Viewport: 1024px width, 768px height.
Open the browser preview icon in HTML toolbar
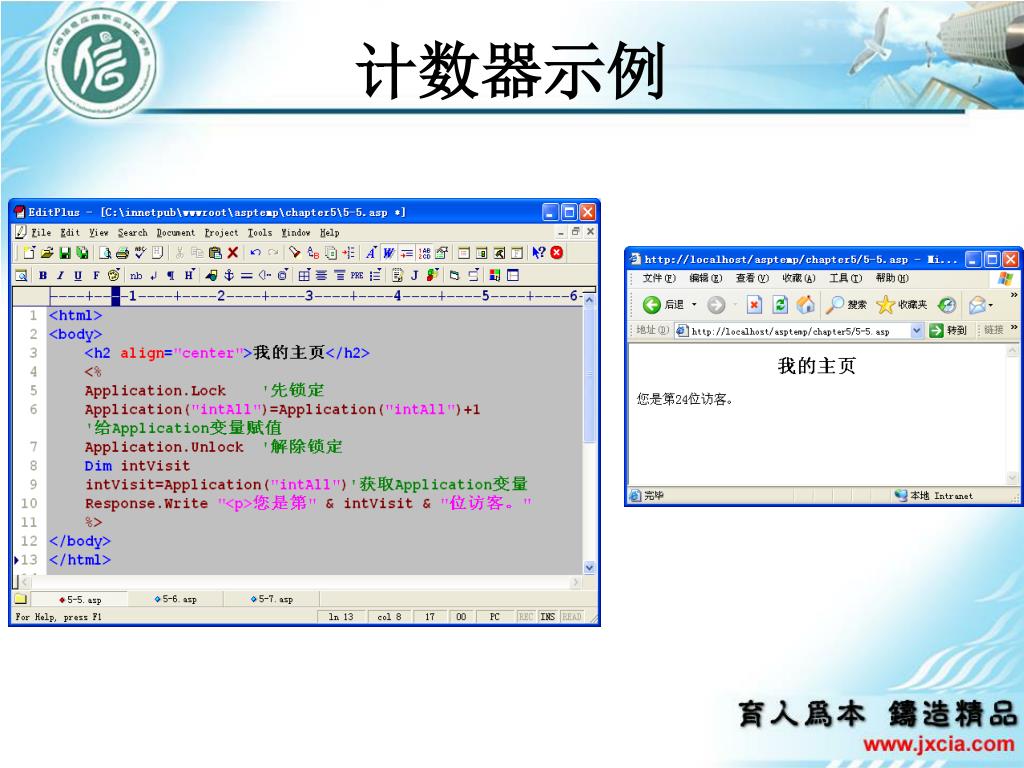[x=21, y=275]
